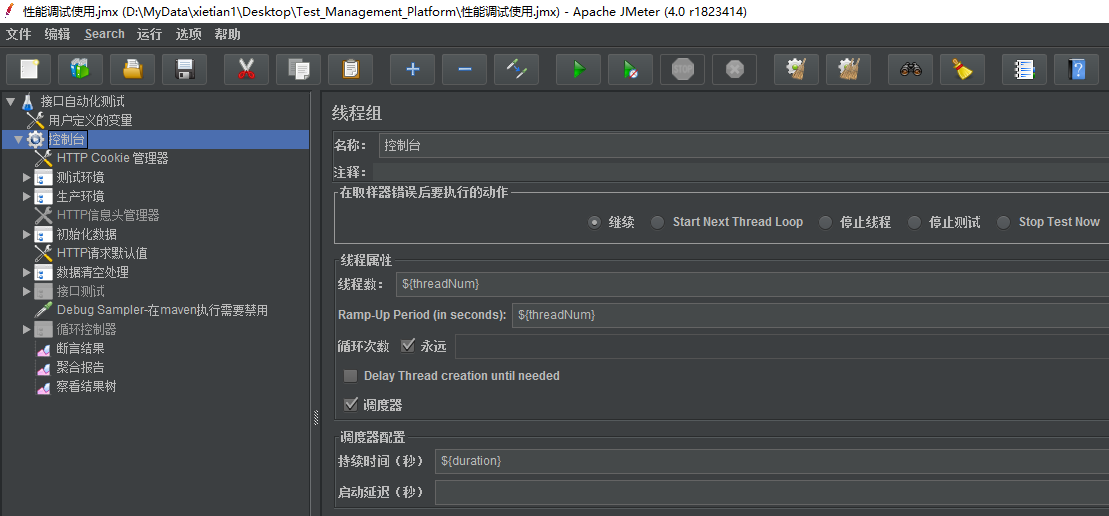Expand the 测试环境 node
Screen dimensions: 1109x516
[x=27, y=177]
